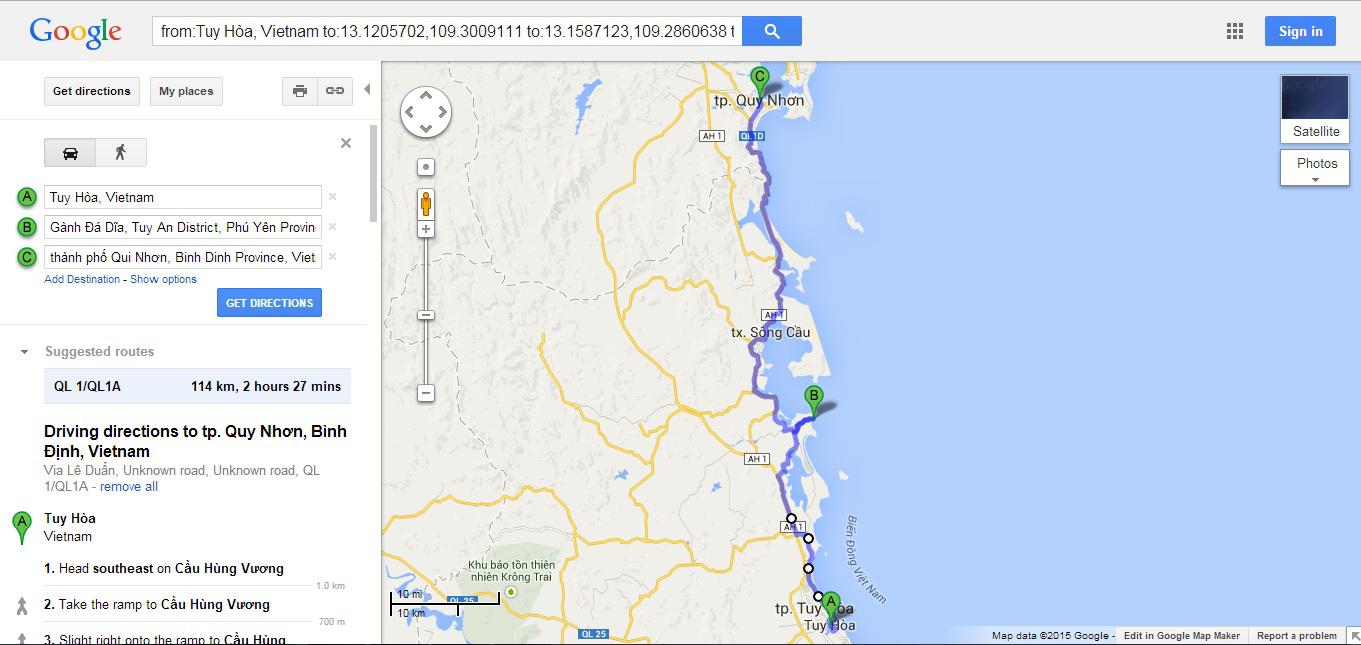
Task: Close the directions form X
Action: (x=346, y=143)
